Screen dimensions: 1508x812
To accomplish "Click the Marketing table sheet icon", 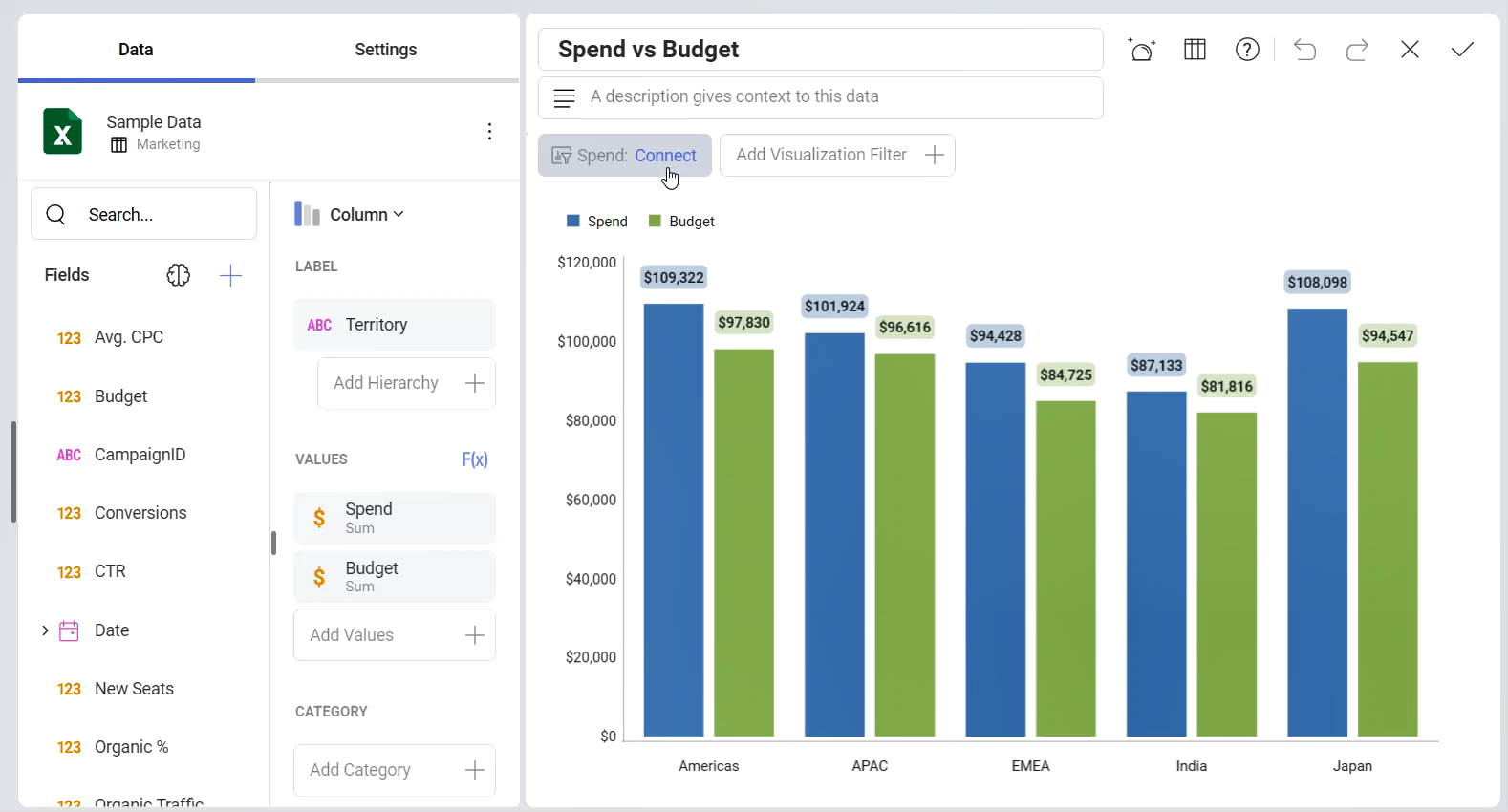I will click(118, 144).
